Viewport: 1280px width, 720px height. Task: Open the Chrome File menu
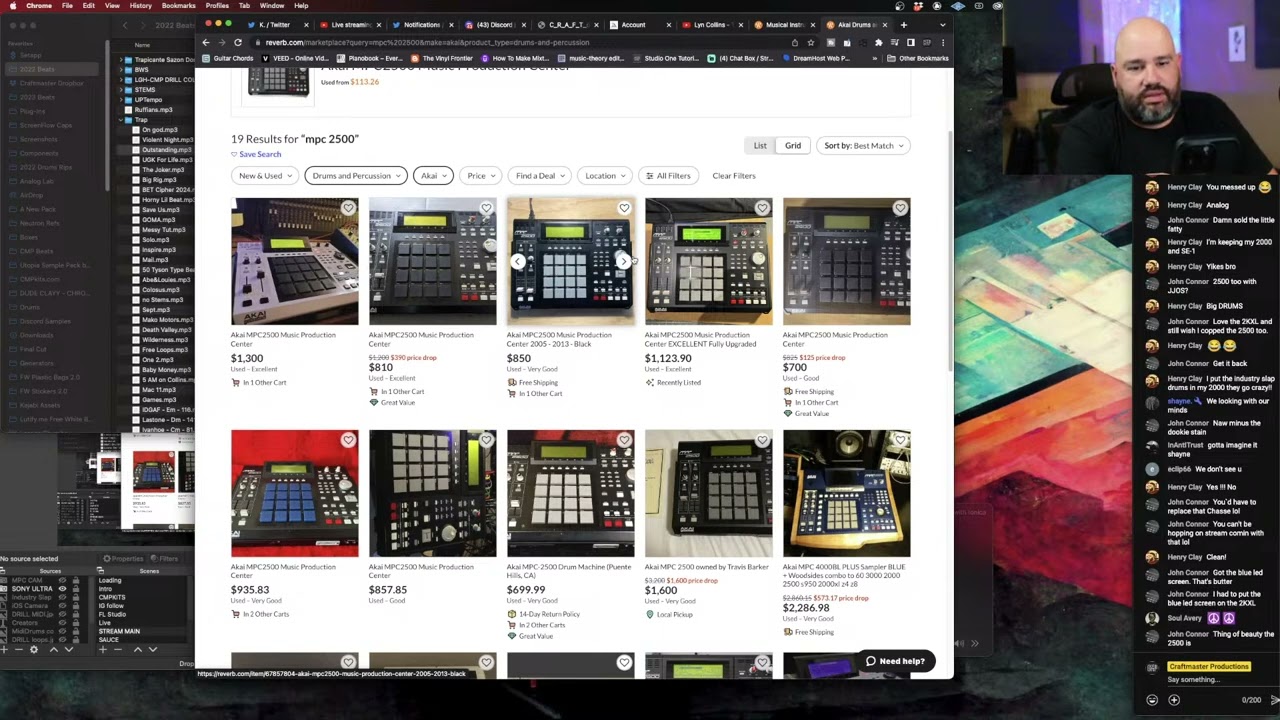[x=67, y=6]
